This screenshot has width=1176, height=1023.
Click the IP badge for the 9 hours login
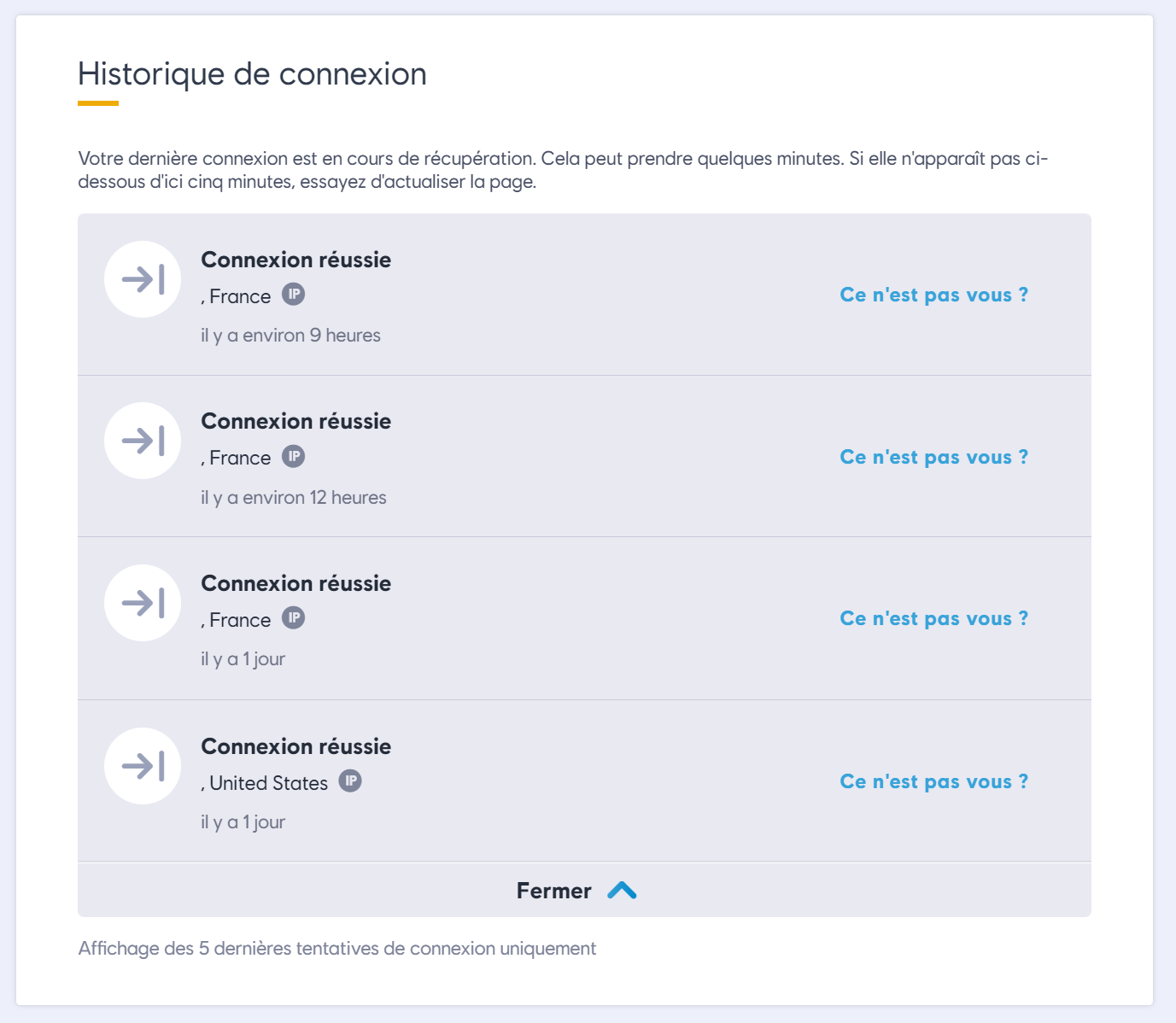[x=293, y=295]
